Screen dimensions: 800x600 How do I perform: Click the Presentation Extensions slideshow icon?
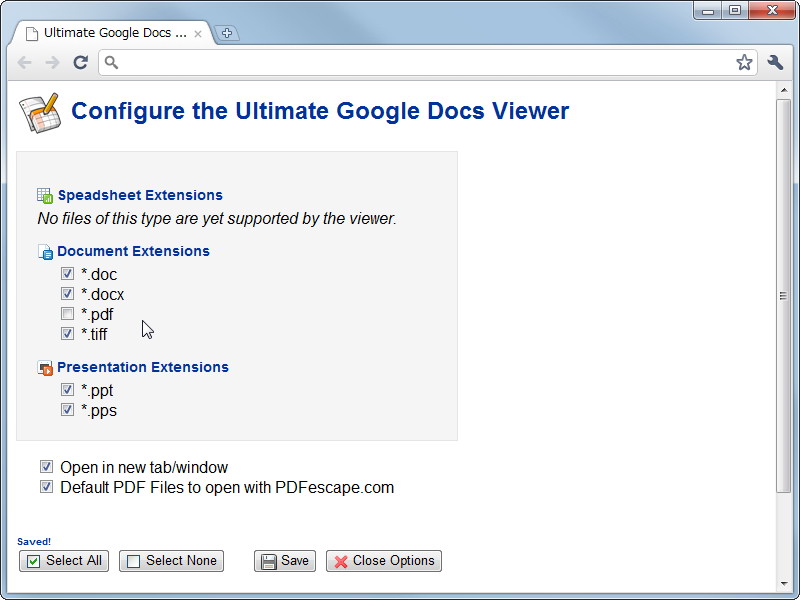44,367
